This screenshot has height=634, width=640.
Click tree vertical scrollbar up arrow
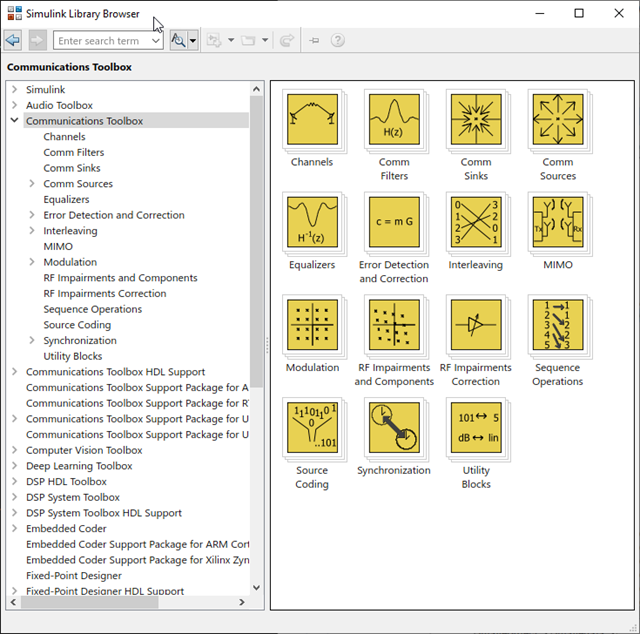256,89
